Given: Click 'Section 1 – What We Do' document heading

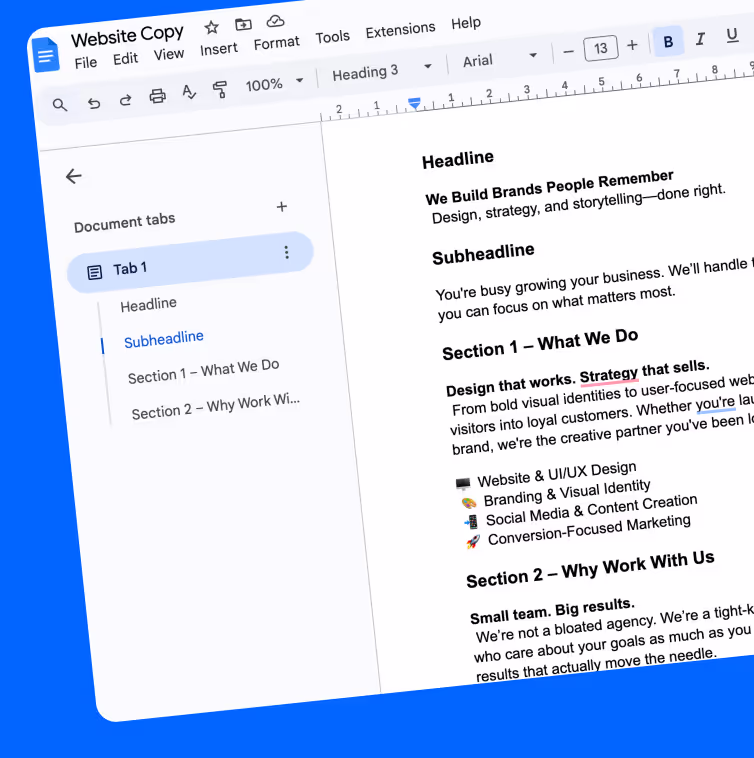Looking at the screenshot, I should pyautogui.click(x=540, y=344).
